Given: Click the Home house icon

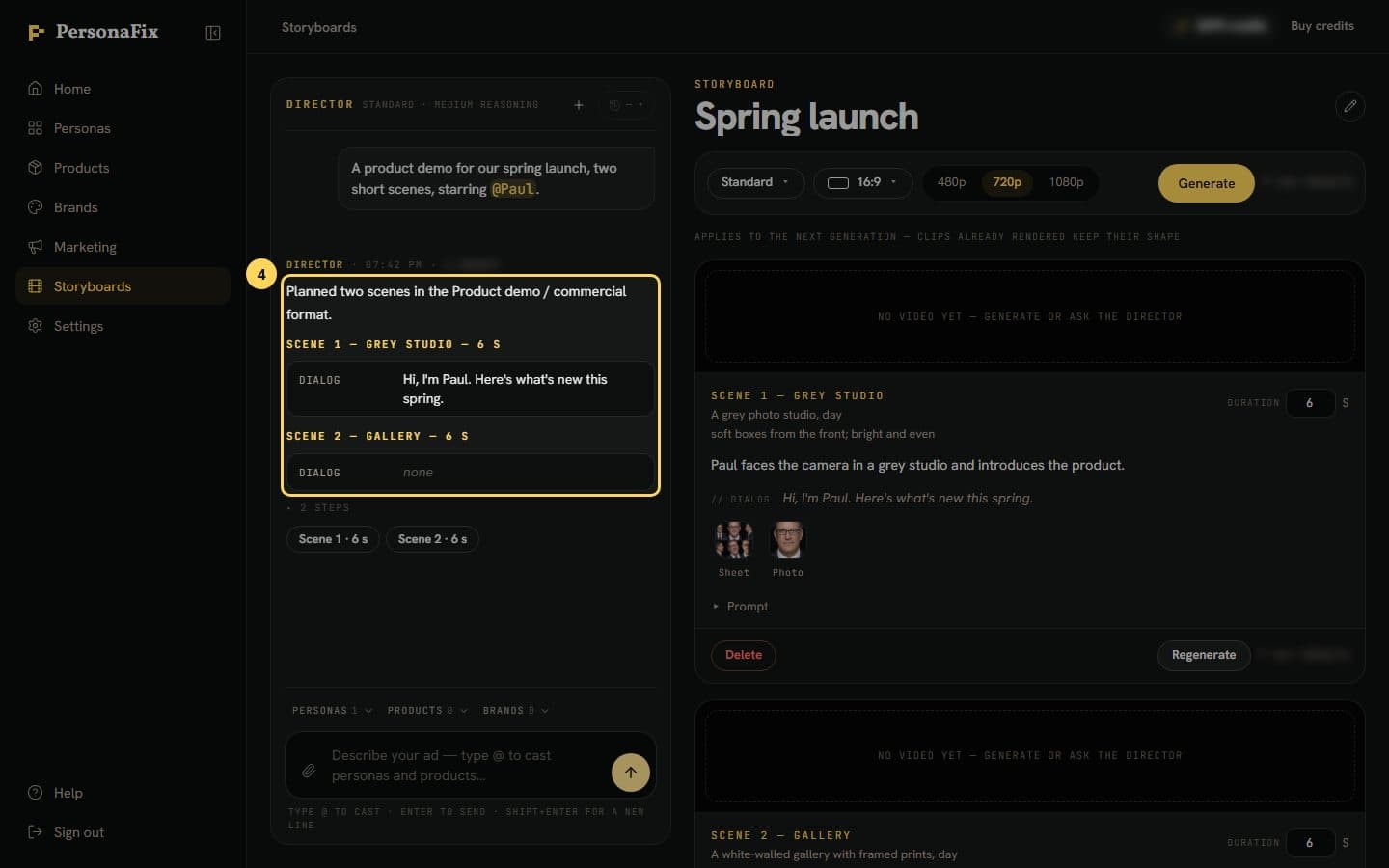Looking at the screenshot, I should [36, 89].
